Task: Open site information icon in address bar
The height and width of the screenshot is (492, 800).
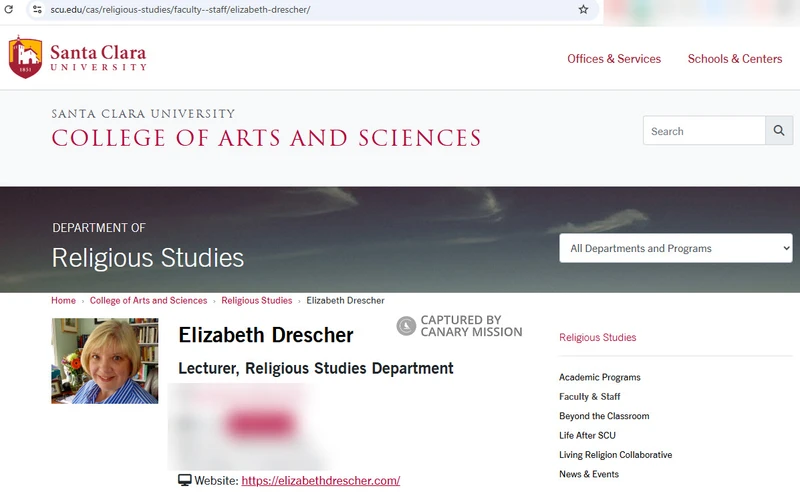Action: point(37,9)
